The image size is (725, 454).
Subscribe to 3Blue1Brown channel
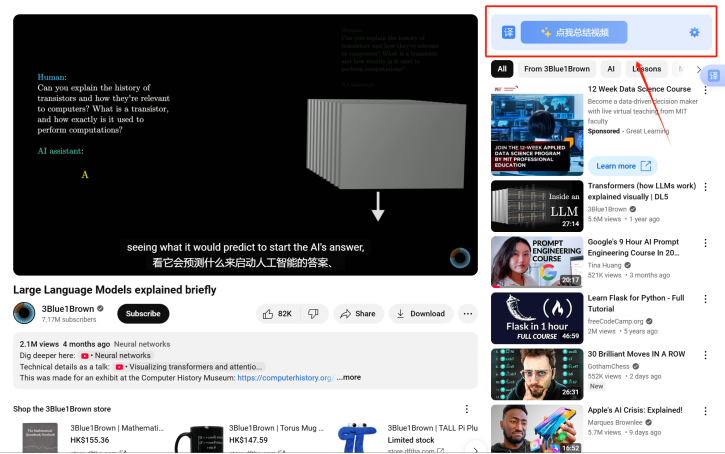pyautogui.click(x=143, y=313)
